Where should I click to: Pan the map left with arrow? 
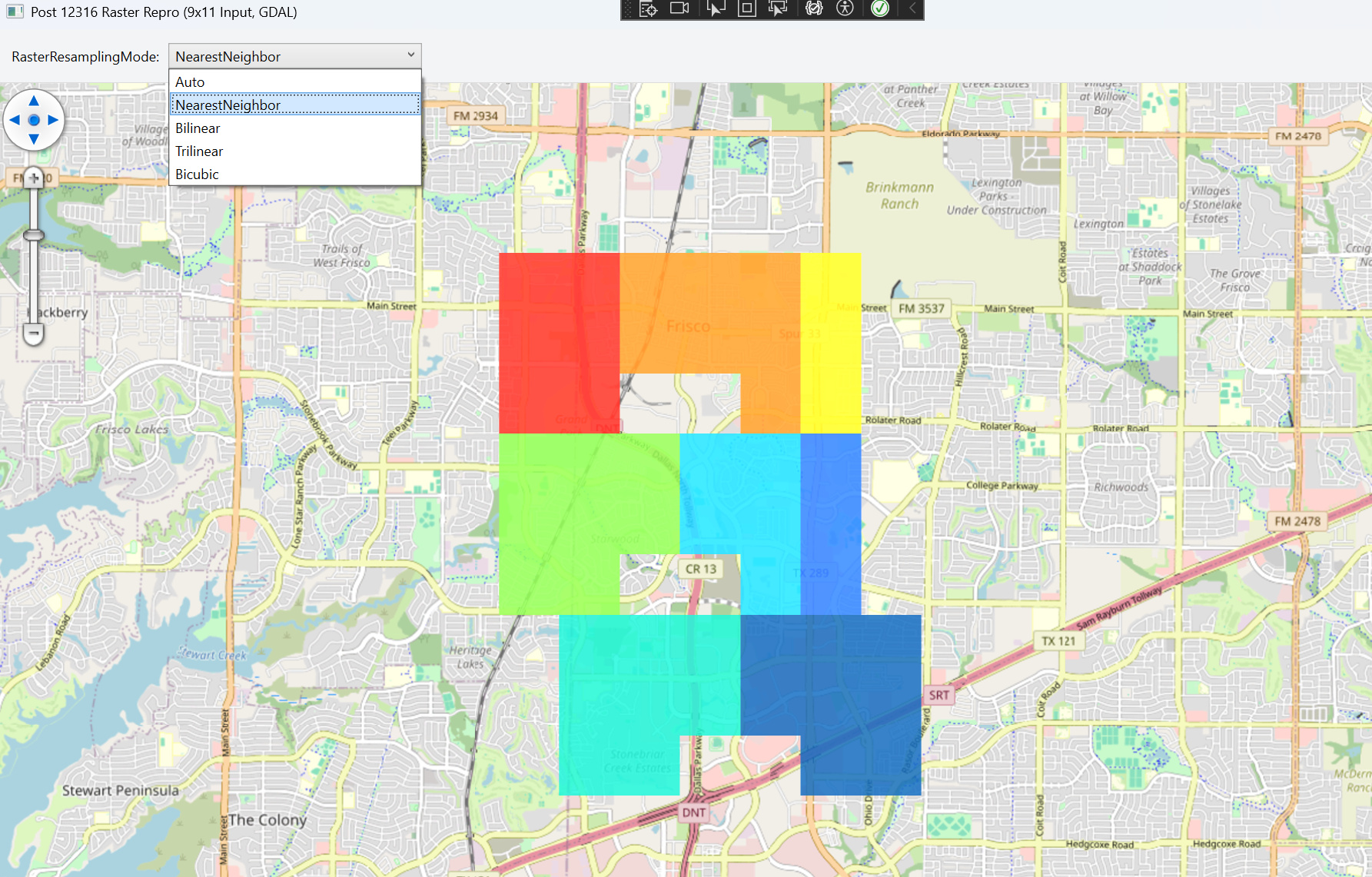pos(15,120)
